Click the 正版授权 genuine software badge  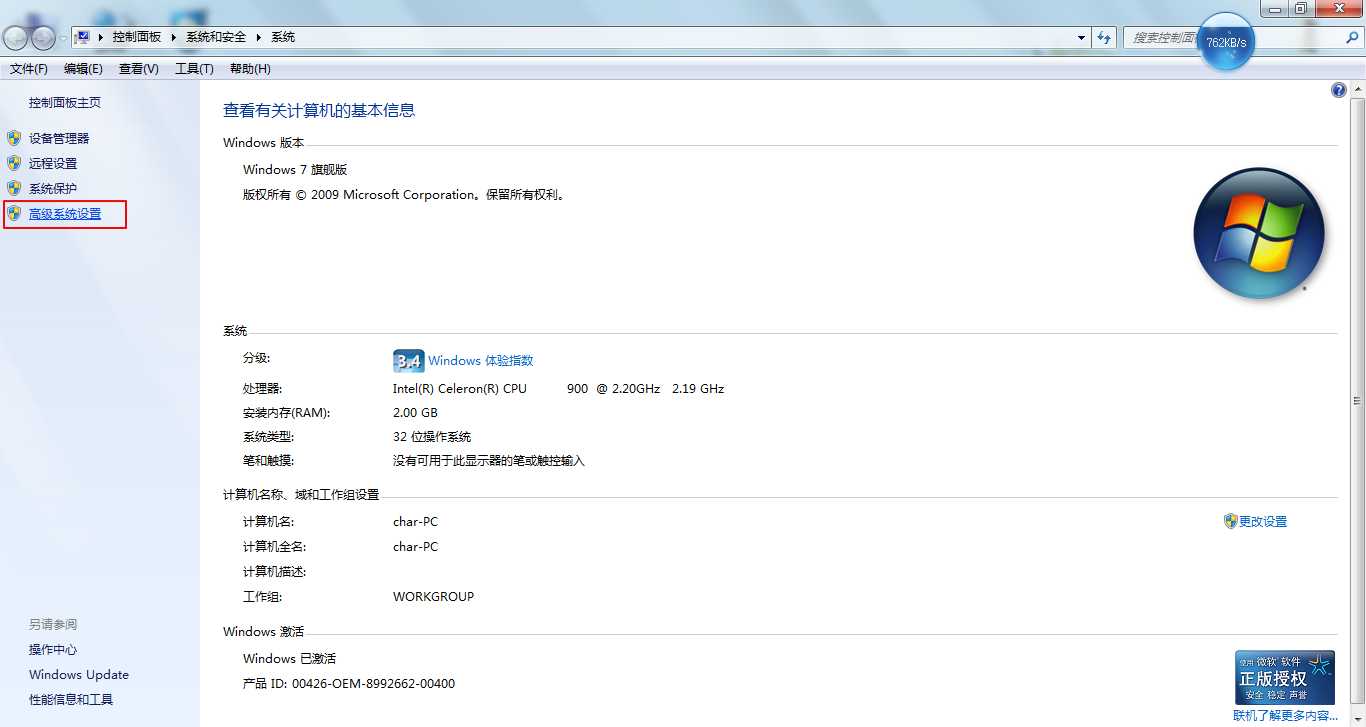coord(1285,678)
